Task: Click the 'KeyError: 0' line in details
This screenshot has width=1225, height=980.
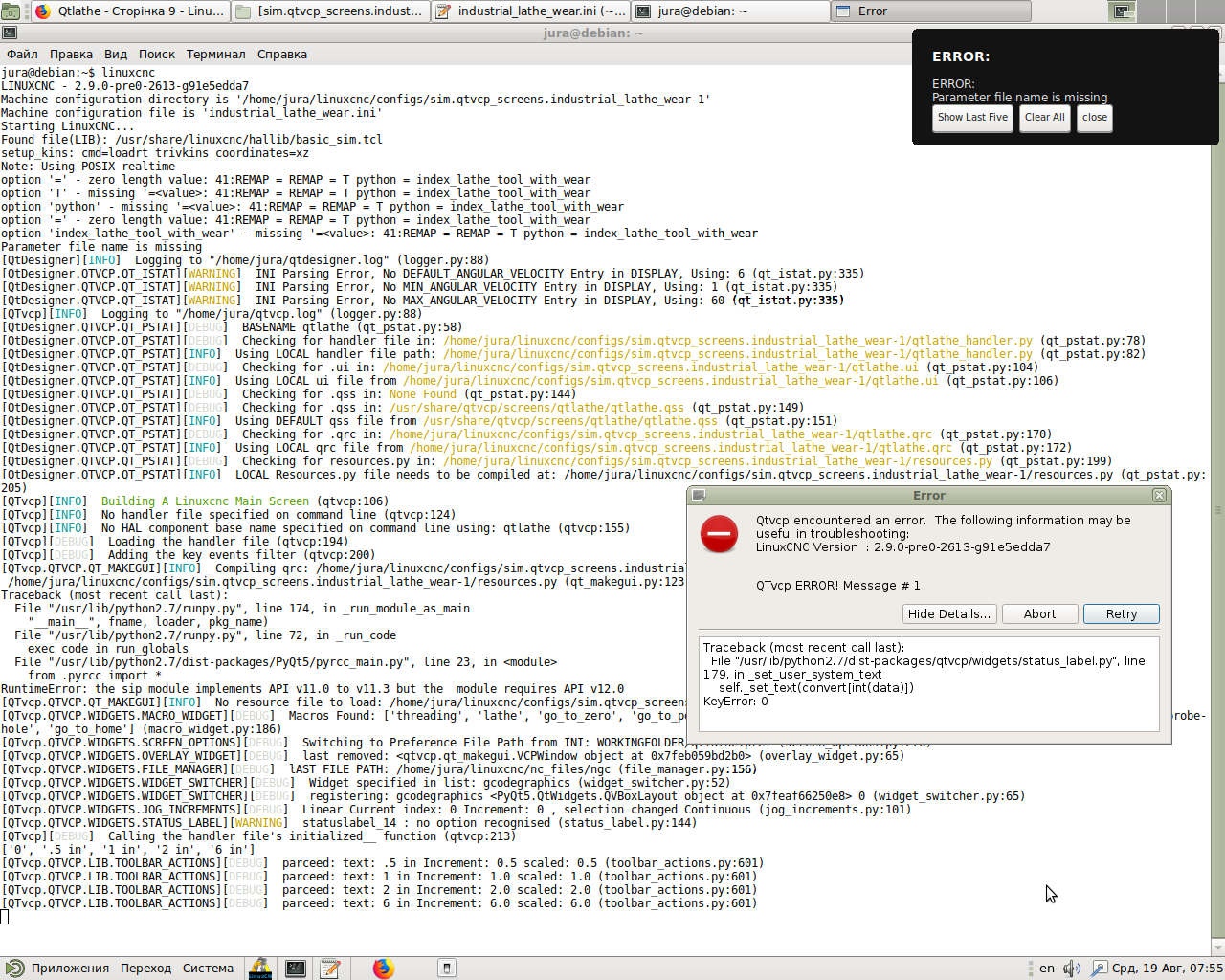Action: pyautogui.click(x=736, y=702)
